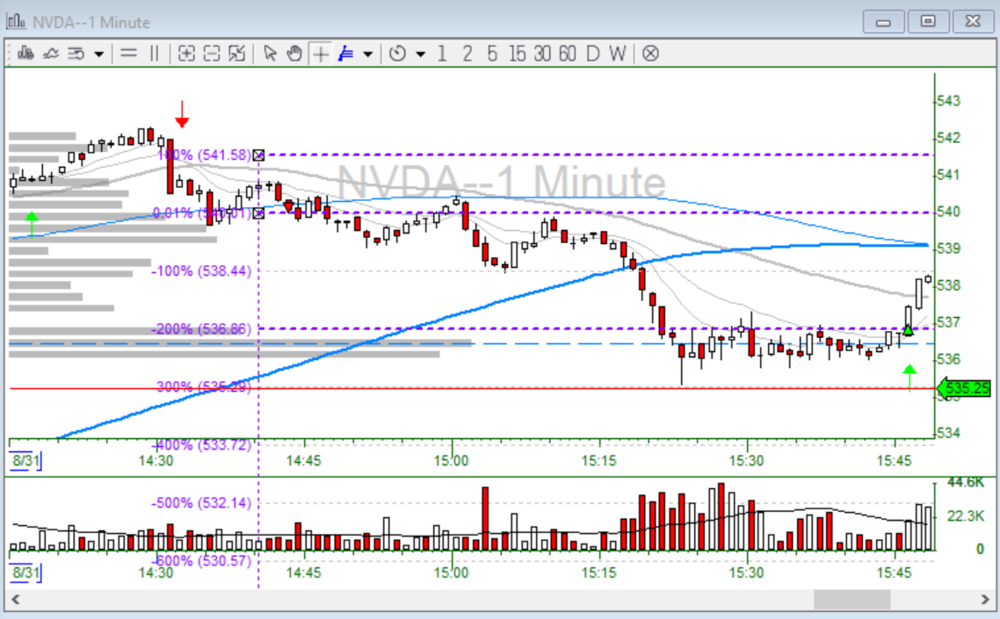Click the horizontal scrollbar thumb at the bottom

pos(851,599)
